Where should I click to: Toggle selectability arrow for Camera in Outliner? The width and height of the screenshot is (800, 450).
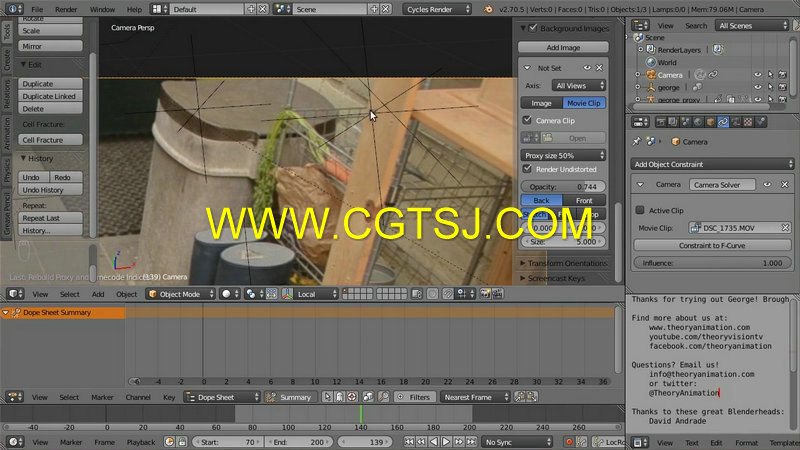(770, 74)
